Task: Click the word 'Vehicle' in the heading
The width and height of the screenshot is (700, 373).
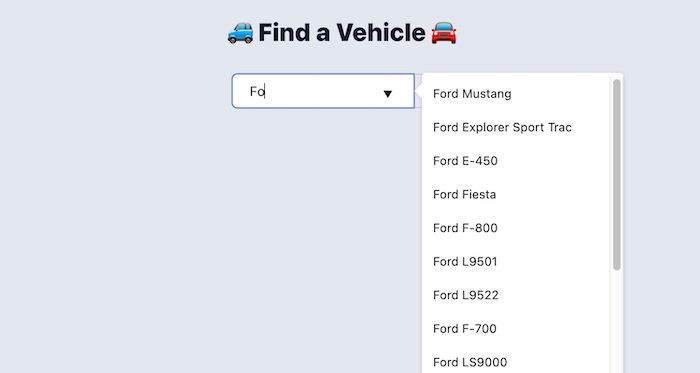Action: (x=381, y=33)
